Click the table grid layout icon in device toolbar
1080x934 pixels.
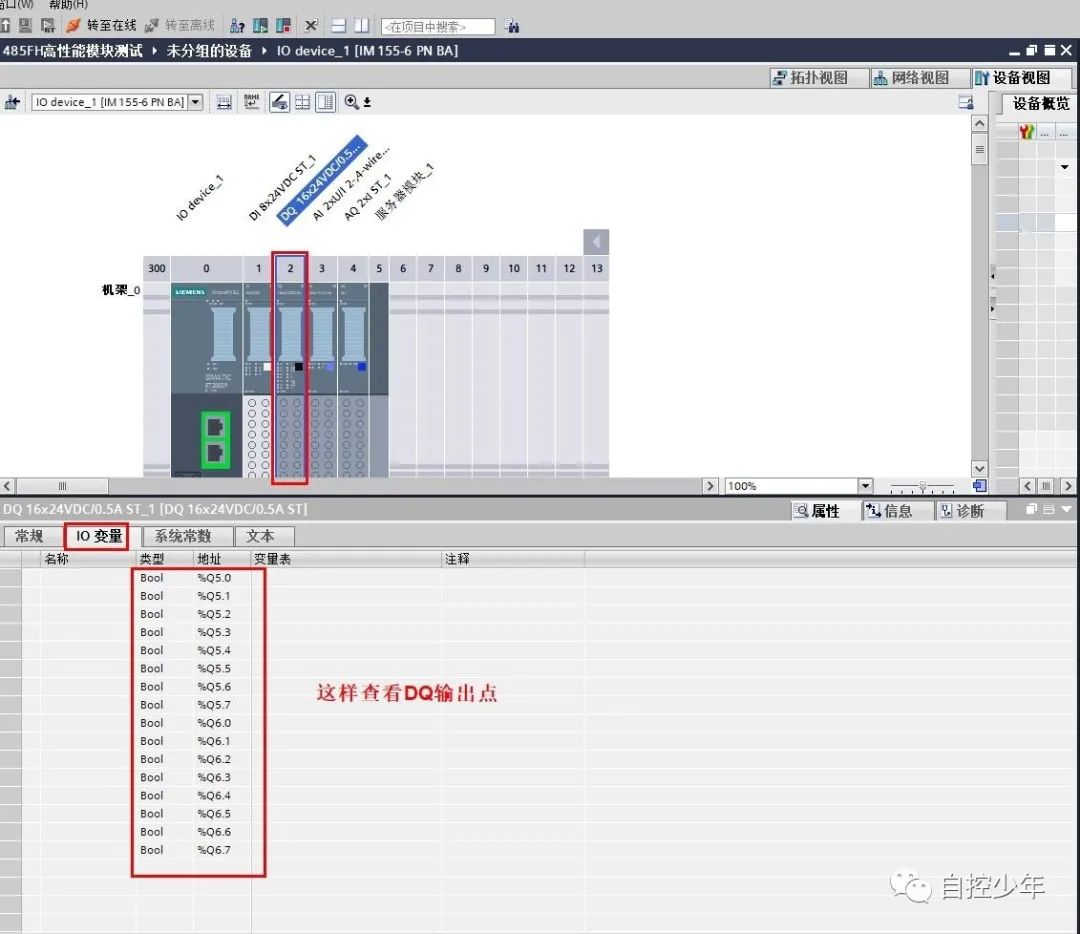tap(302, 103)
